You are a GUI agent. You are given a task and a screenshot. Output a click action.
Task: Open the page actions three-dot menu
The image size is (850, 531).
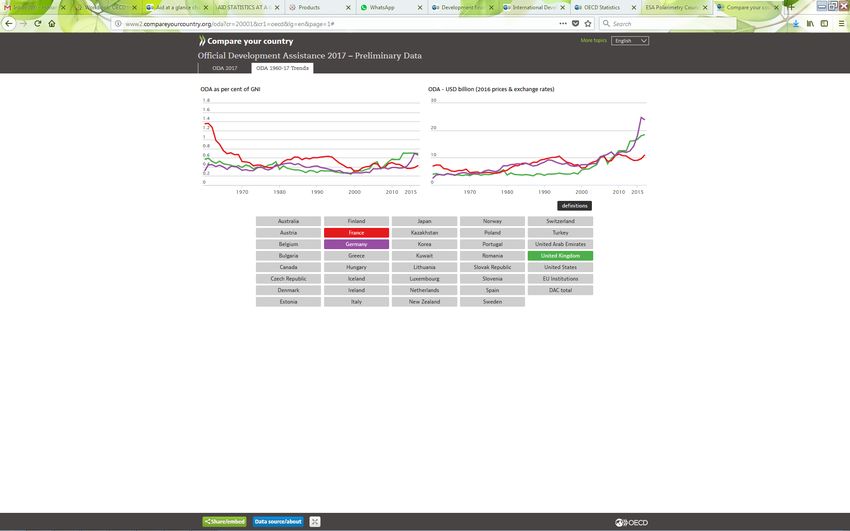click(563, 23)
